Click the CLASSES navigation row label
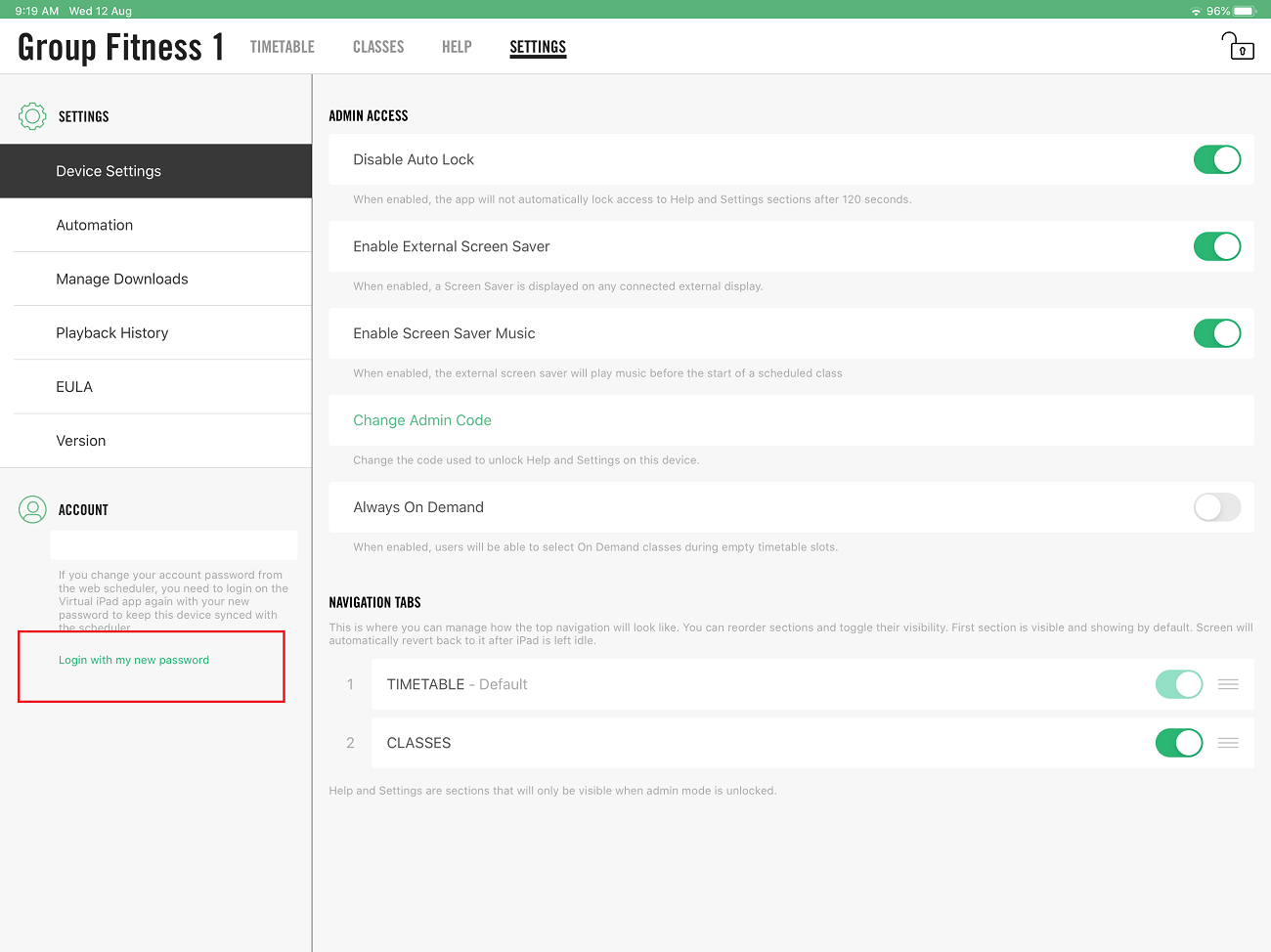 coord(418,743)
